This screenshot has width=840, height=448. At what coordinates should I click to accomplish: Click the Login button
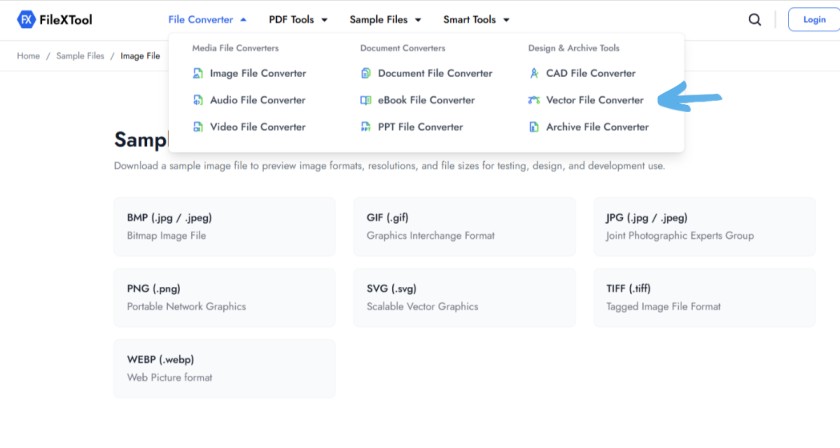pyautogui.click(x=814, y=20)
